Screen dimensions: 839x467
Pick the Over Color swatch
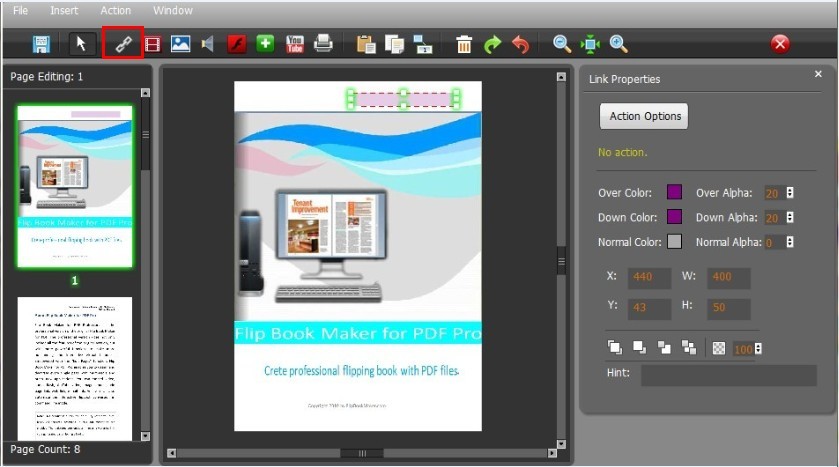[x=674, y=192]
